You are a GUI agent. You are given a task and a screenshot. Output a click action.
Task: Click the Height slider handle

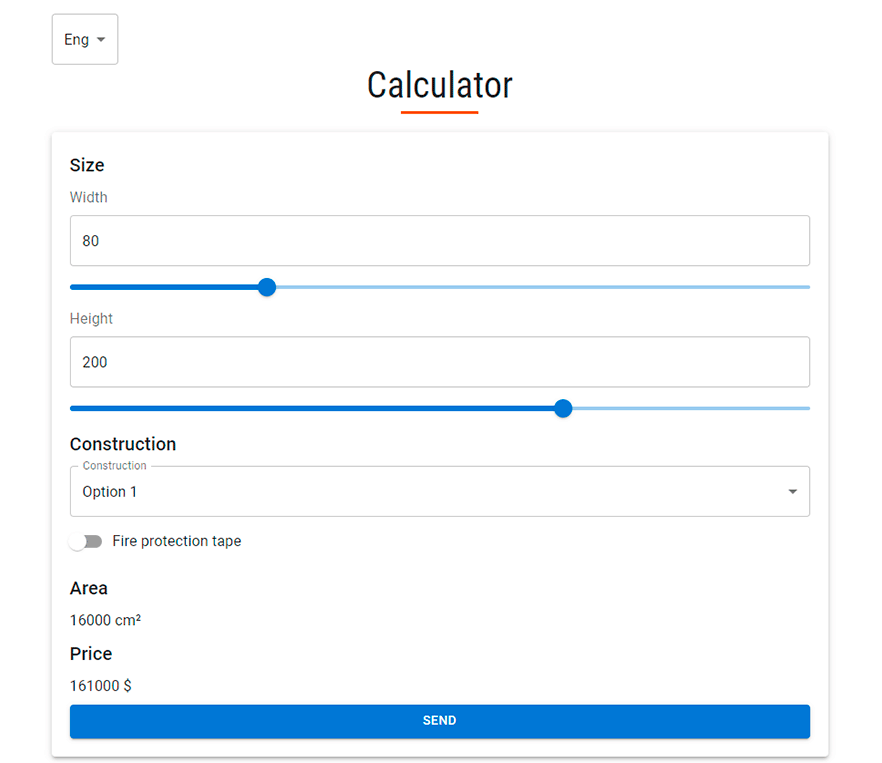[563, 408]
